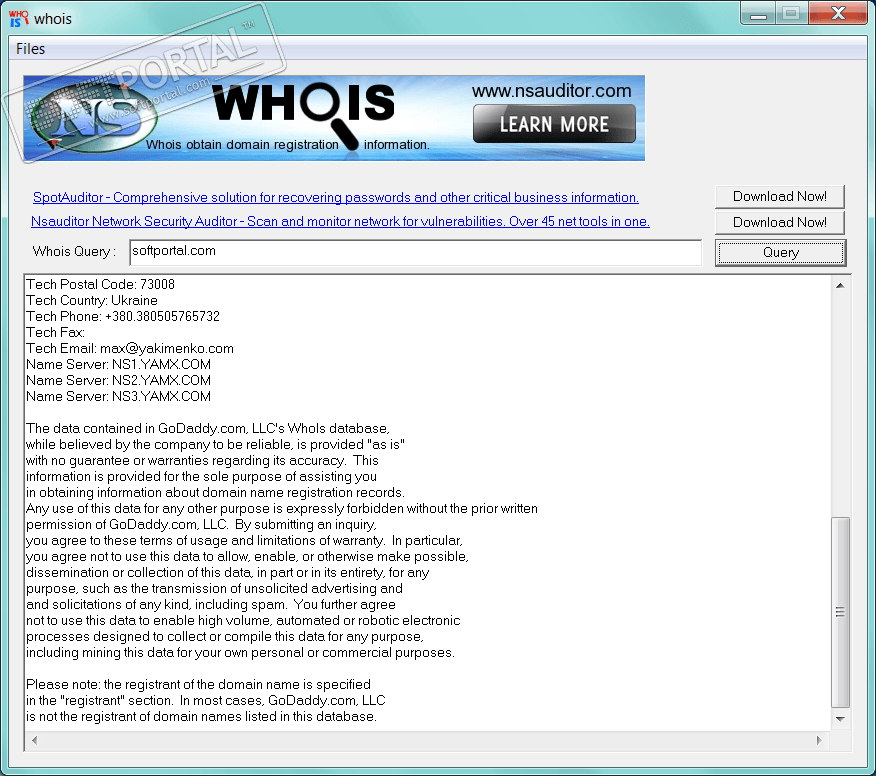Click the results scroll up arrow

coord(840,285)
